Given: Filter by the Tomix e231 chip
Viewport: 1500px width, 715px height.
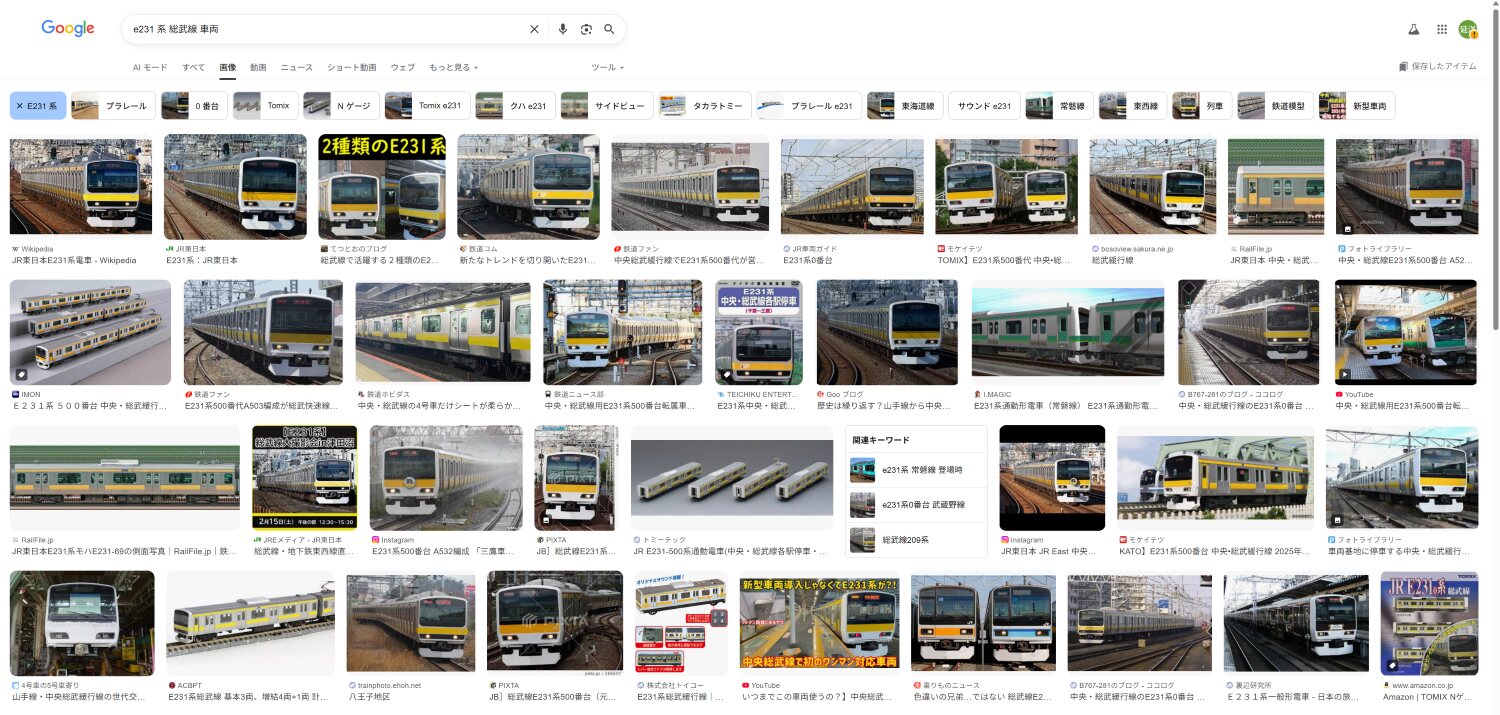Looking at the screenshot, I should pyautogui.click(x=427, y=105).
